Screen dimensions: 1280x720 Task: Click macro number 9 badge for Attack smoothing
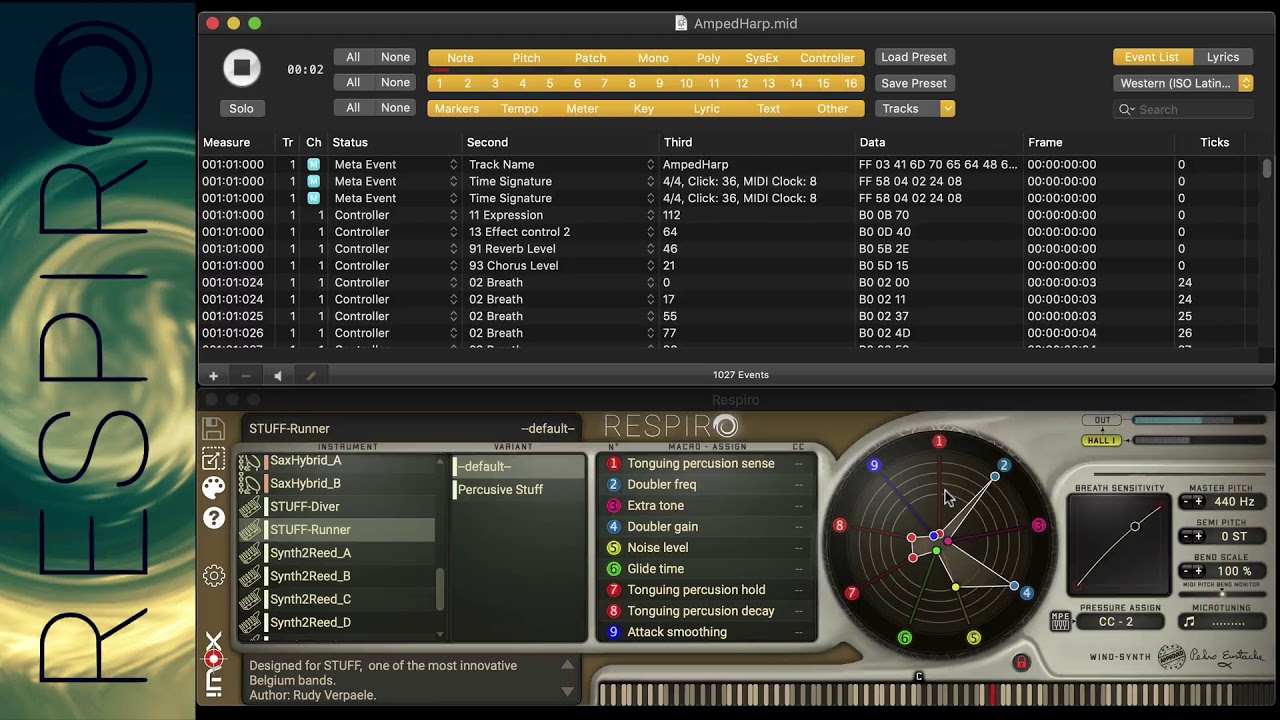tap(614, 632)
